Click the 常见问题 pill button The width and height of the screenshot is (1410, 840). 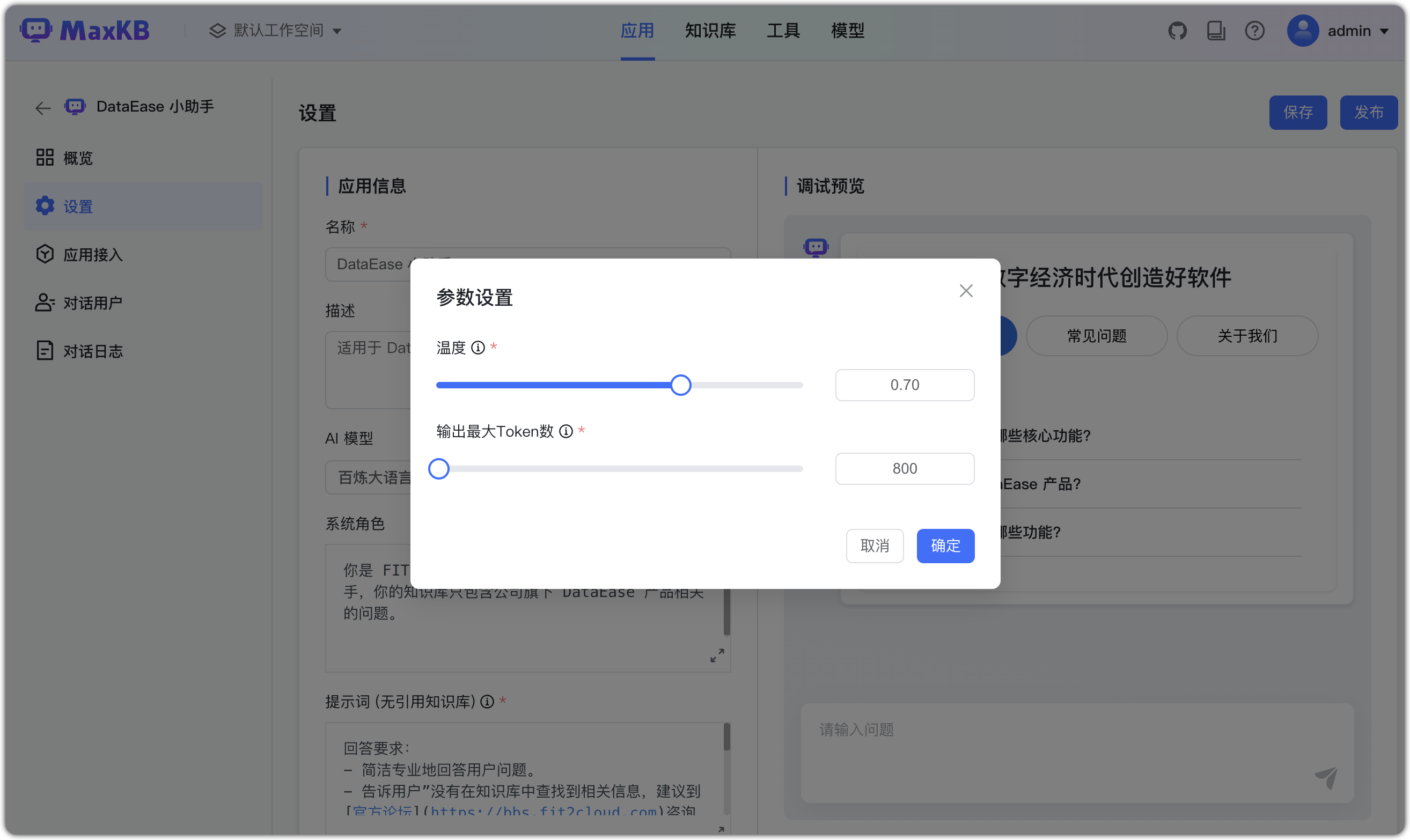pyautogui.click(x=1097, y=336)
